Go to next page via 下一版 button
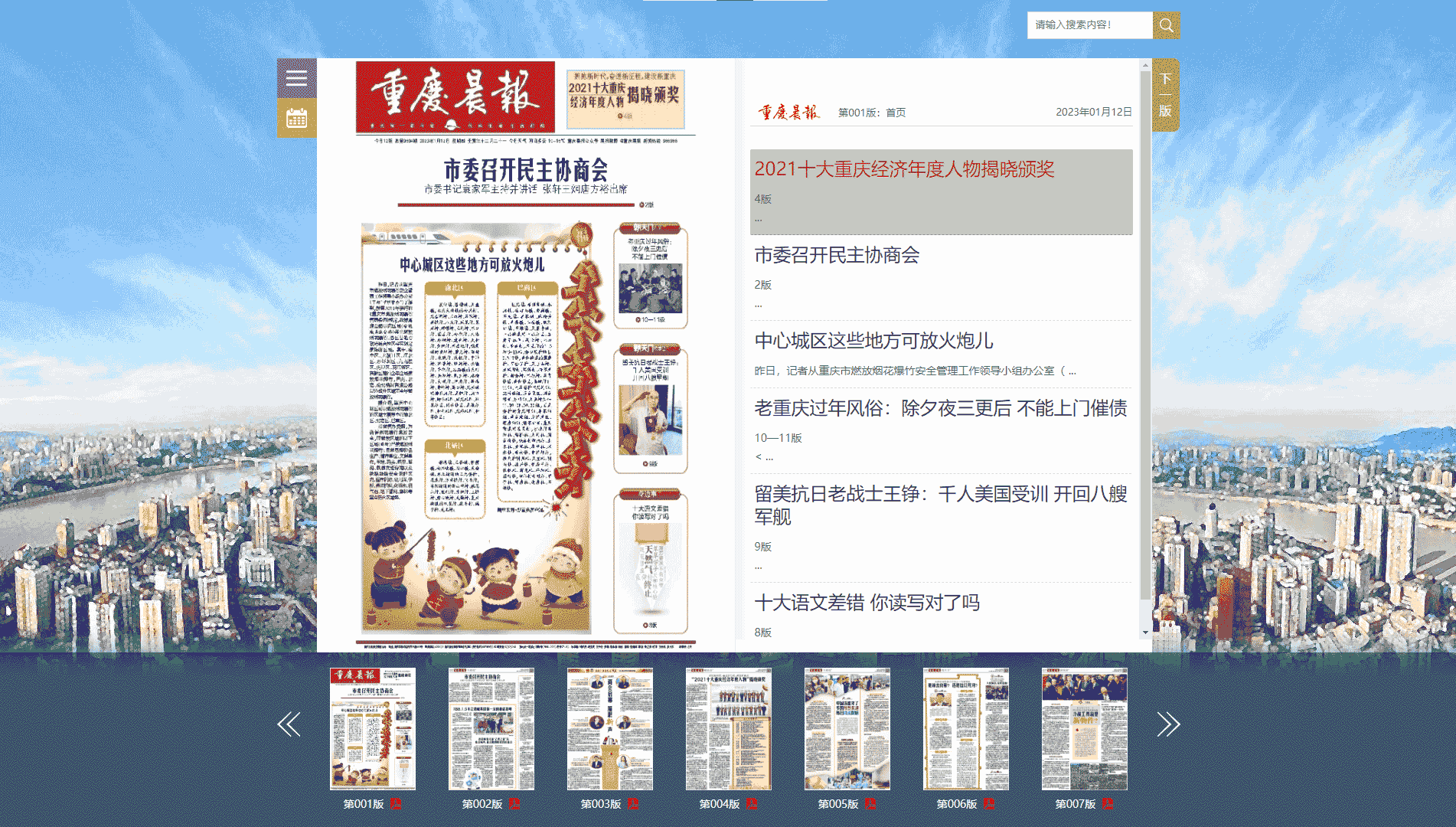The image size is (1456, 827). [1165, 95]
